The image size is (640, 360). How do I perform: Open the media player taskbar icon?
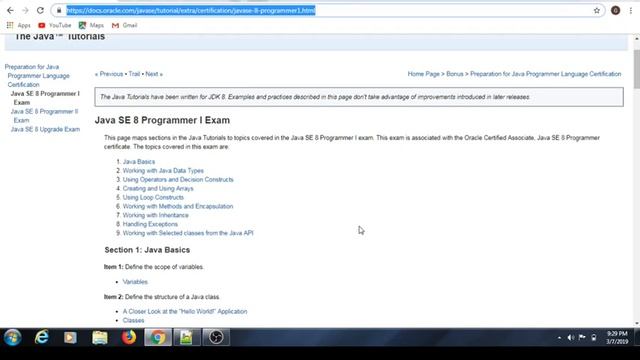coord(70,338)
